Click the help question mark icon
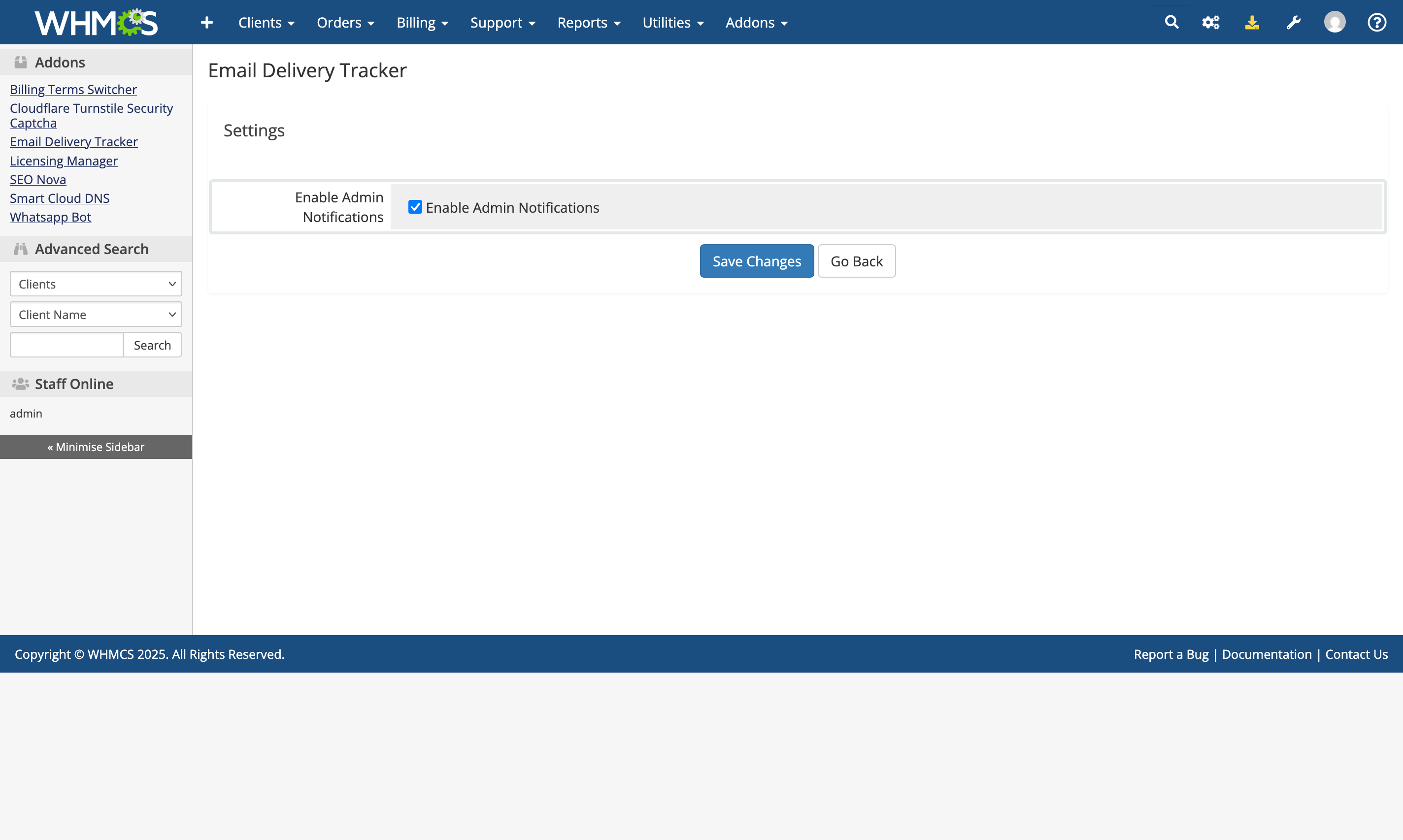The width and height of the screenshot is (1403, 840). [1376, 23]
